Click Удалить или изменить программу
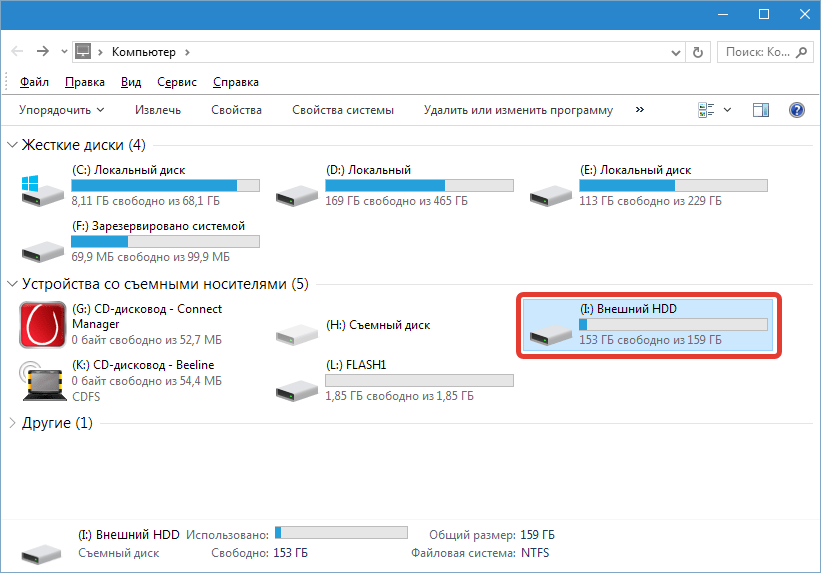The image size is (821, 573). (518, 110)
